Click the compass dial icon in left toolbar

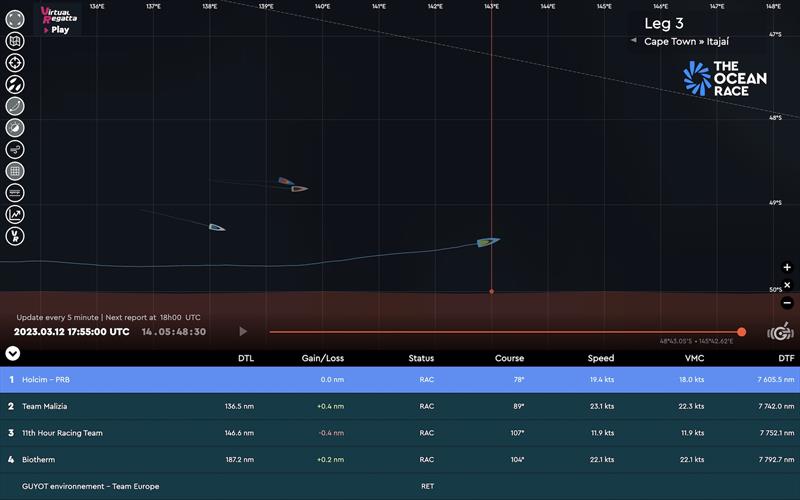click(x=15, y=128)
